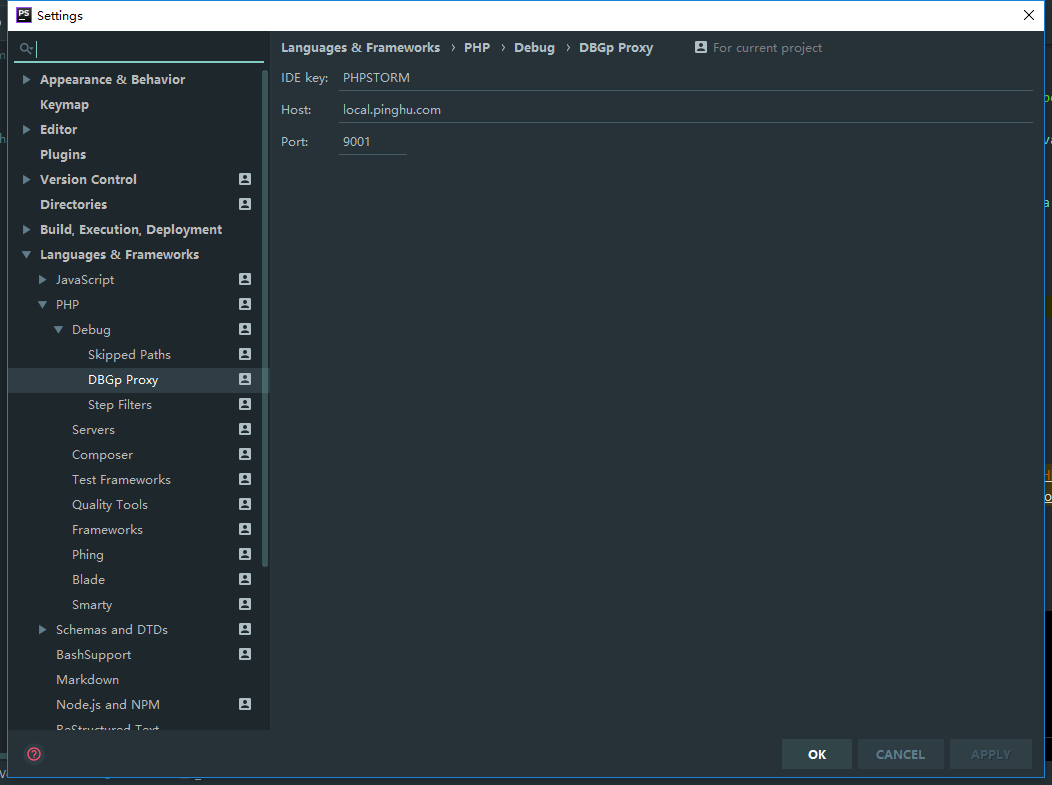The width and height of the screenshot is (1052, 785).
Task: Click project icon beside Quality Tools
Action: coord(245,504)
